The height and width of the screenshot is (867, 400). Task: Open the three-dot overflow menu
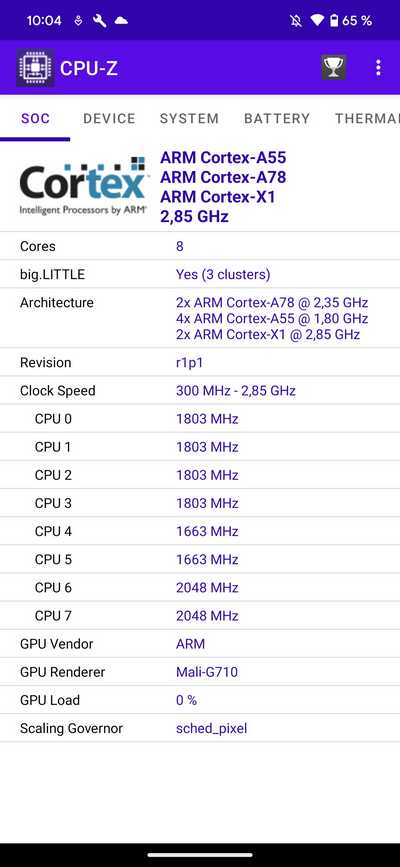378,68
